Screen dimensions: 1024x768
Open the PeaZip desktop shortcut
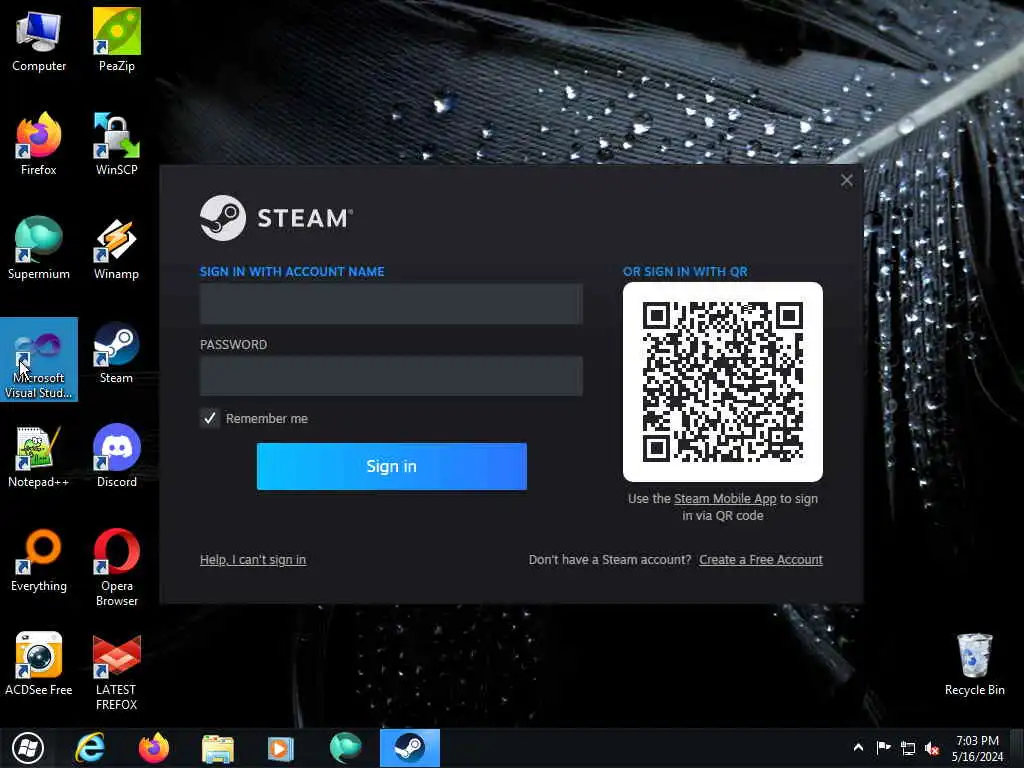[x=116, y=40]
